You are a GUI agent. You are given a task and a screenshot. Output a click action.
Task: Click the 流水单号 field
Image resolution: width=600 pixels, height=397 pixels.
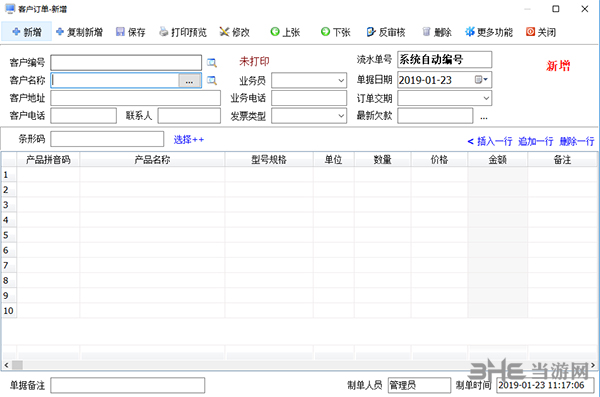pyautogui.click(x=444, y=60)
